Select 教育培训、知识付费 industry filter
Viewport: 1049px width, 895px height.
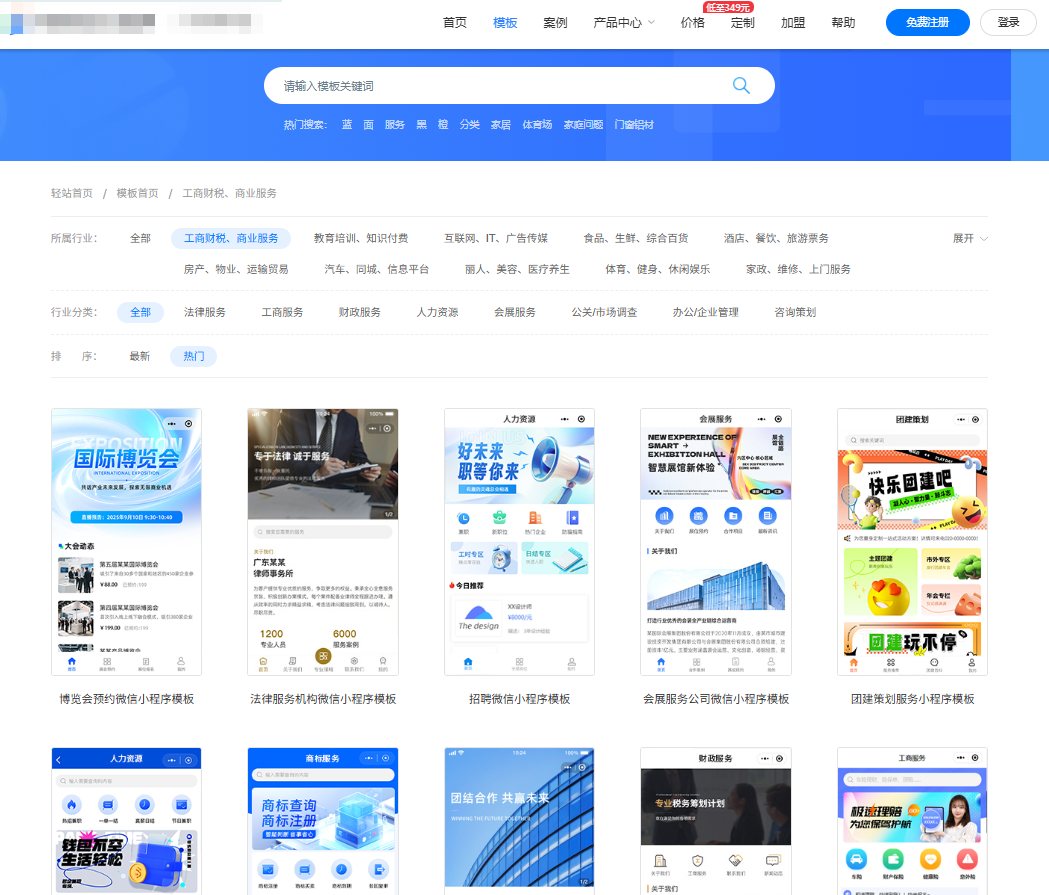[361, 238]
